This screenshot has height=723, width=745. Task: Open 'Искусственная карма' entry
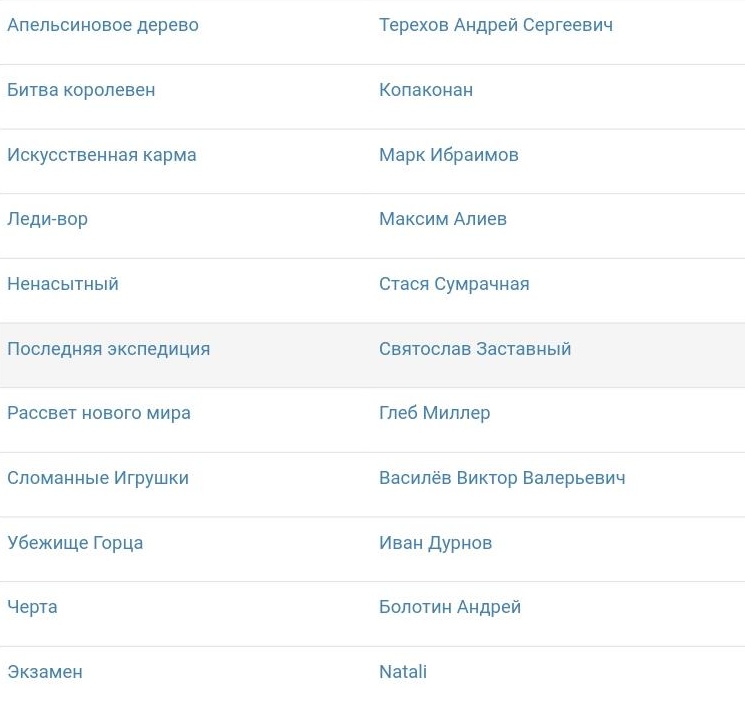coord(102,155)
